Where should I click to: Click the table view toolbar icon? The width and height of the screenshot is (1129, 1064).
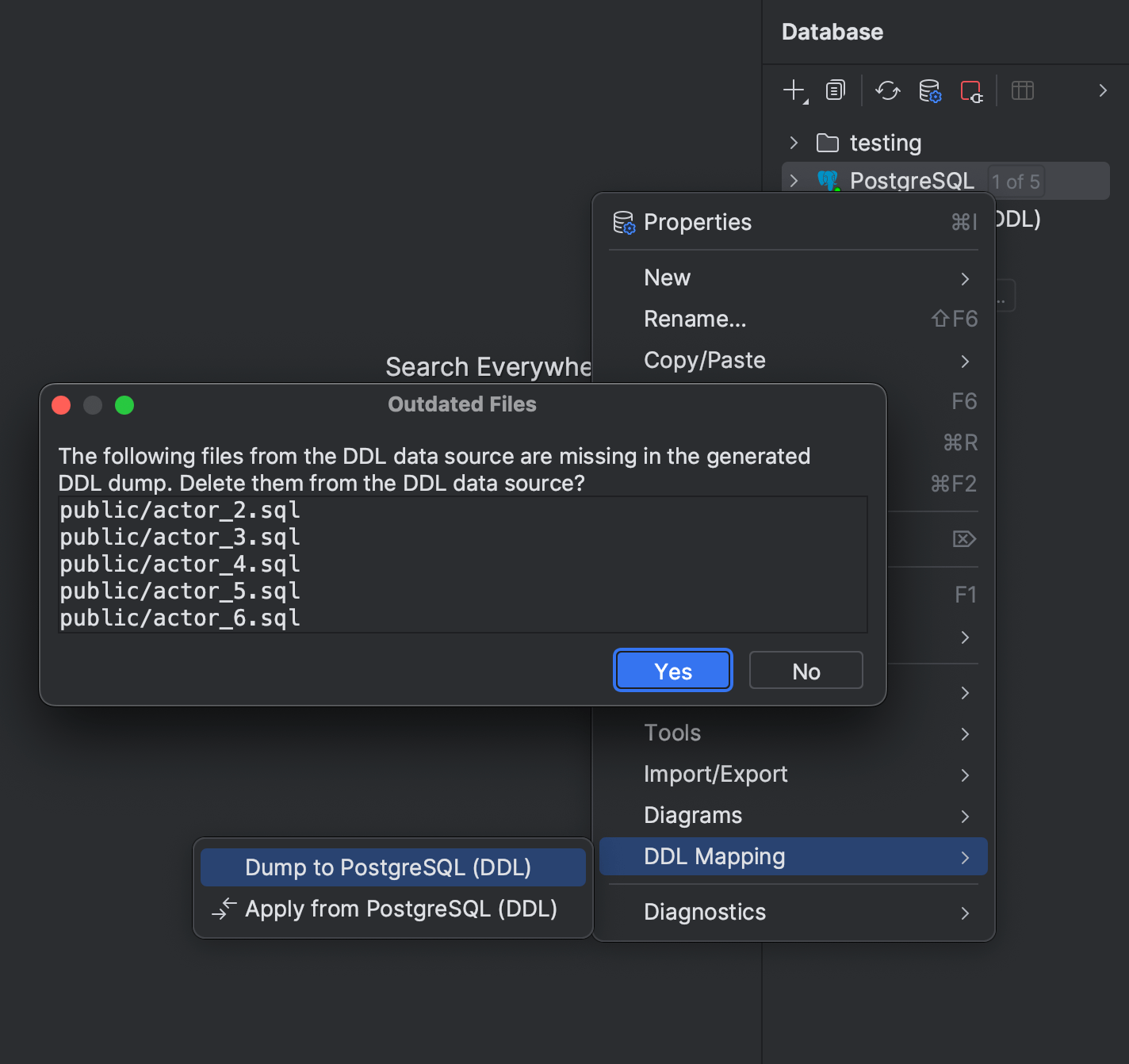[x=1023, y=90]
